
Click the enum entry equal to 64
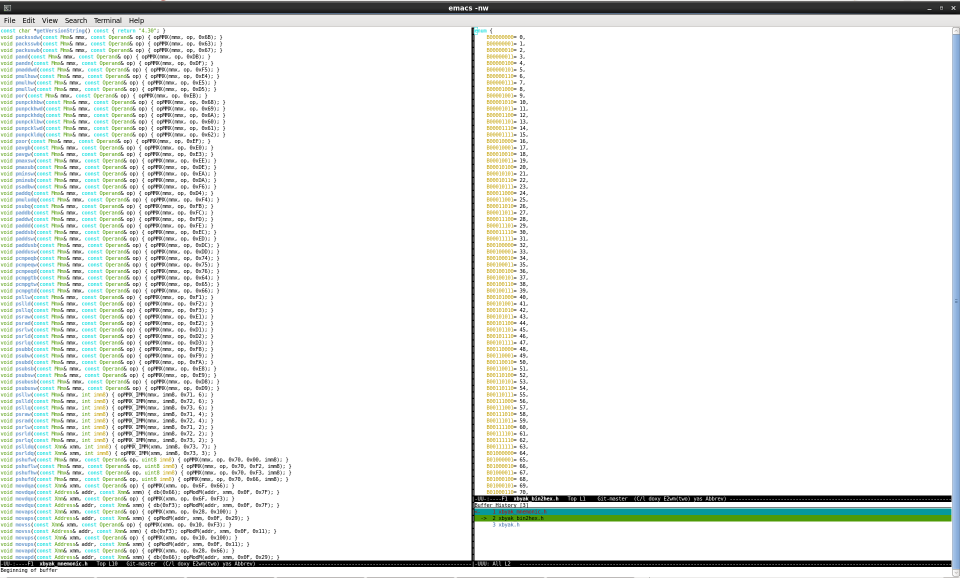coord(507,453)
